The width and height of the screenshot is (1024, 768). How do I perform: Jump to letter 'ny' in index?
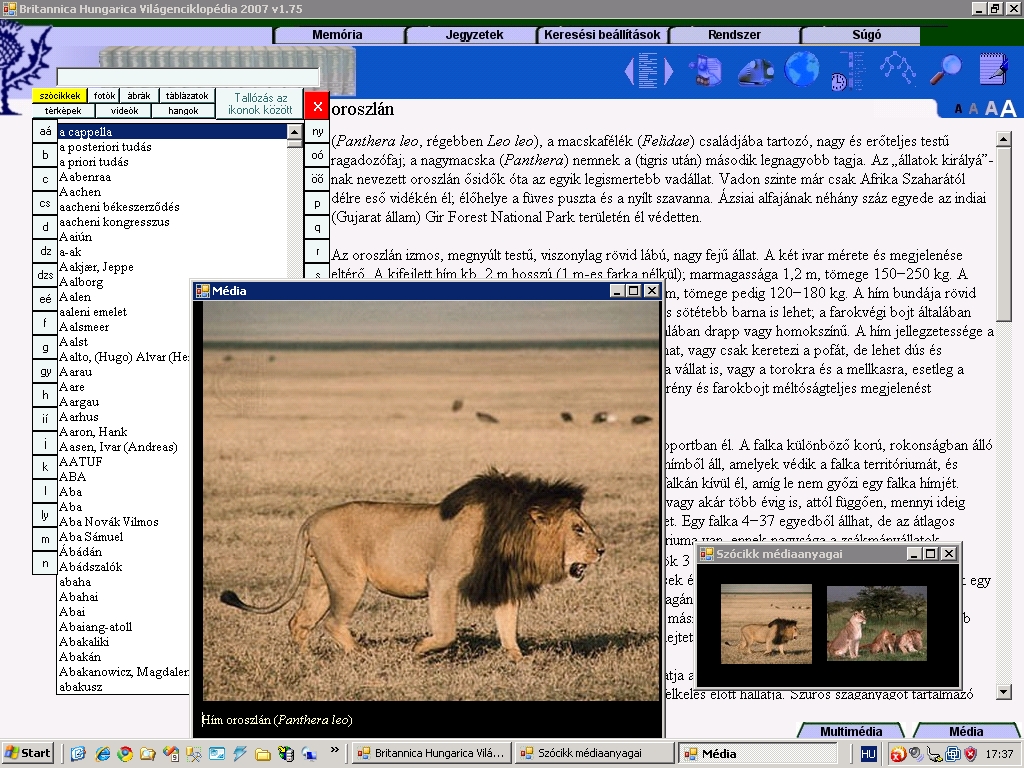[x=317, y=131]
